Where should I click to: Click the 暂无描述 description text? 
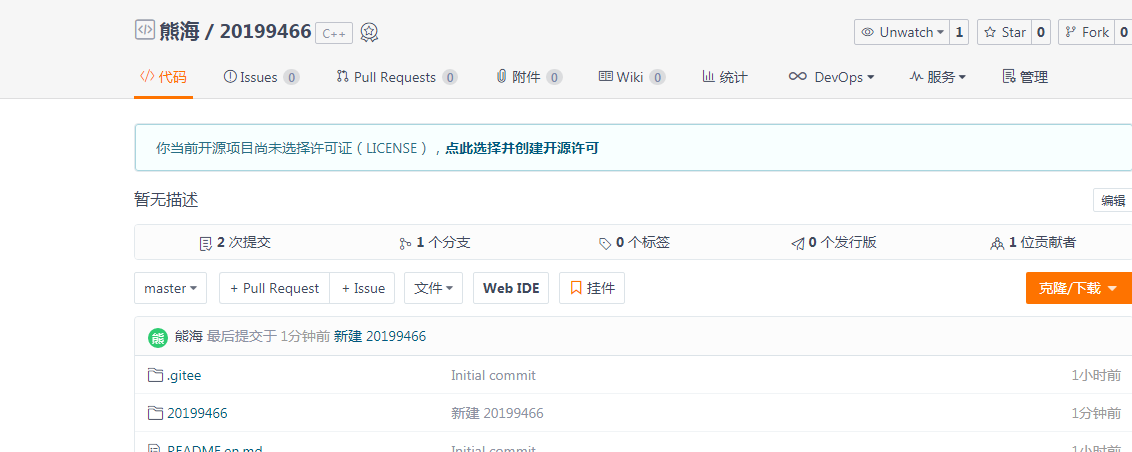pyautogui.click(x=166, y=200)
